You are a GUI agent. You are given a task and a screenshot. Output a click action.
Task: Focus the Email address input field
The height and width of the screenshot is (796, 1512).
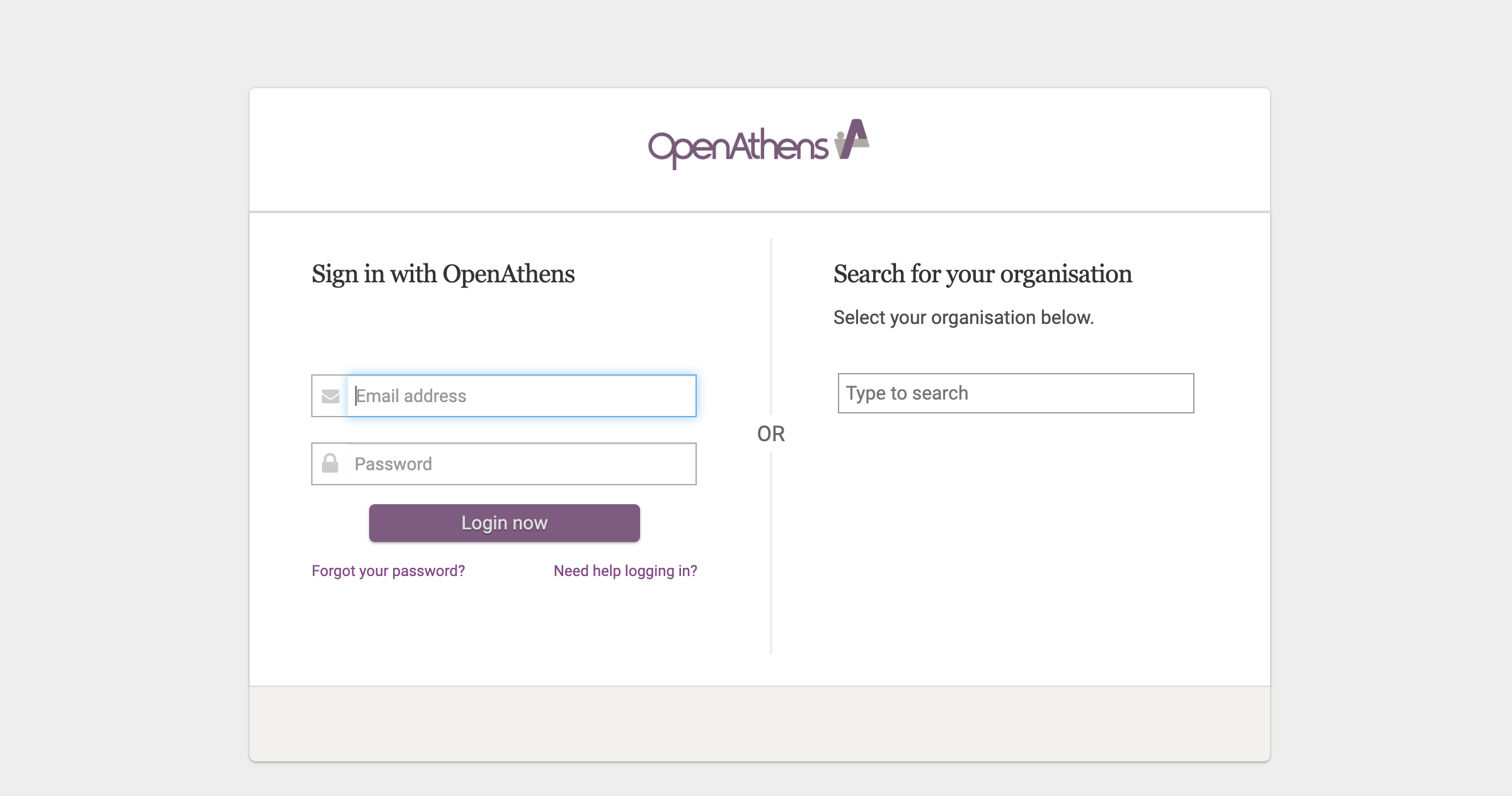click(521, 396)
